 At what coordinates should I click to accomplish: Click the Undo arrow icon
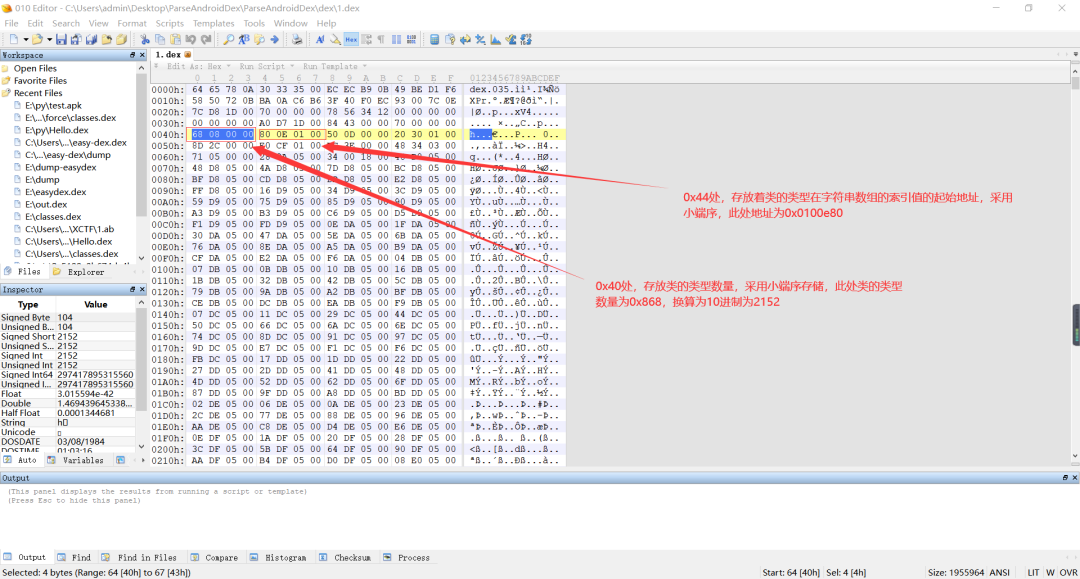point(191,39)
